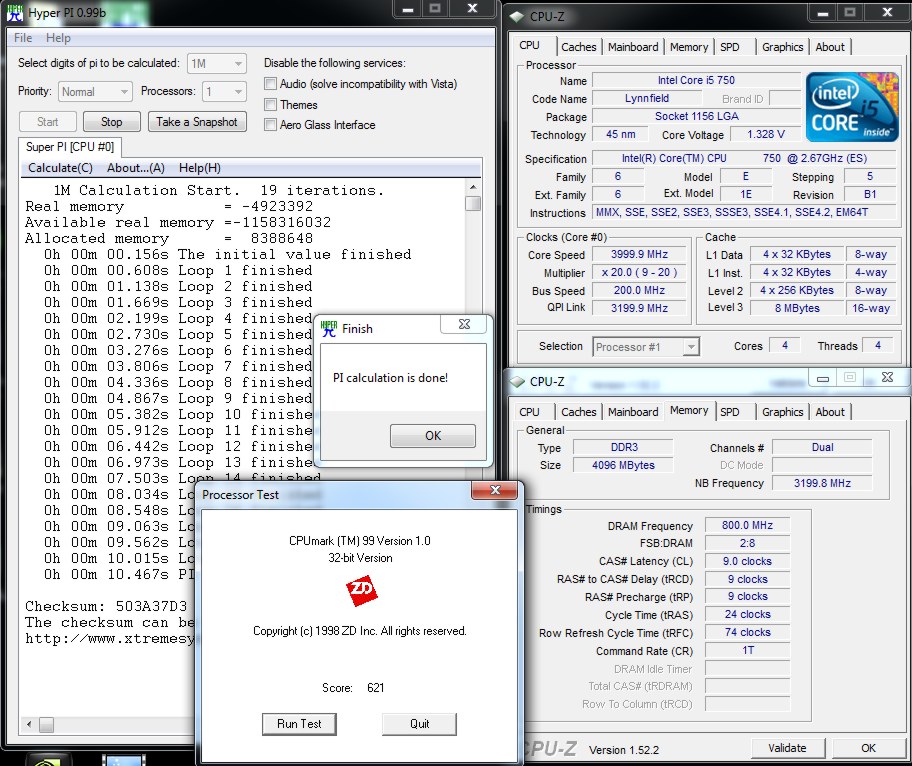
Task: Open the Calculate(C) menu
Action: click(x=60, y=168)
